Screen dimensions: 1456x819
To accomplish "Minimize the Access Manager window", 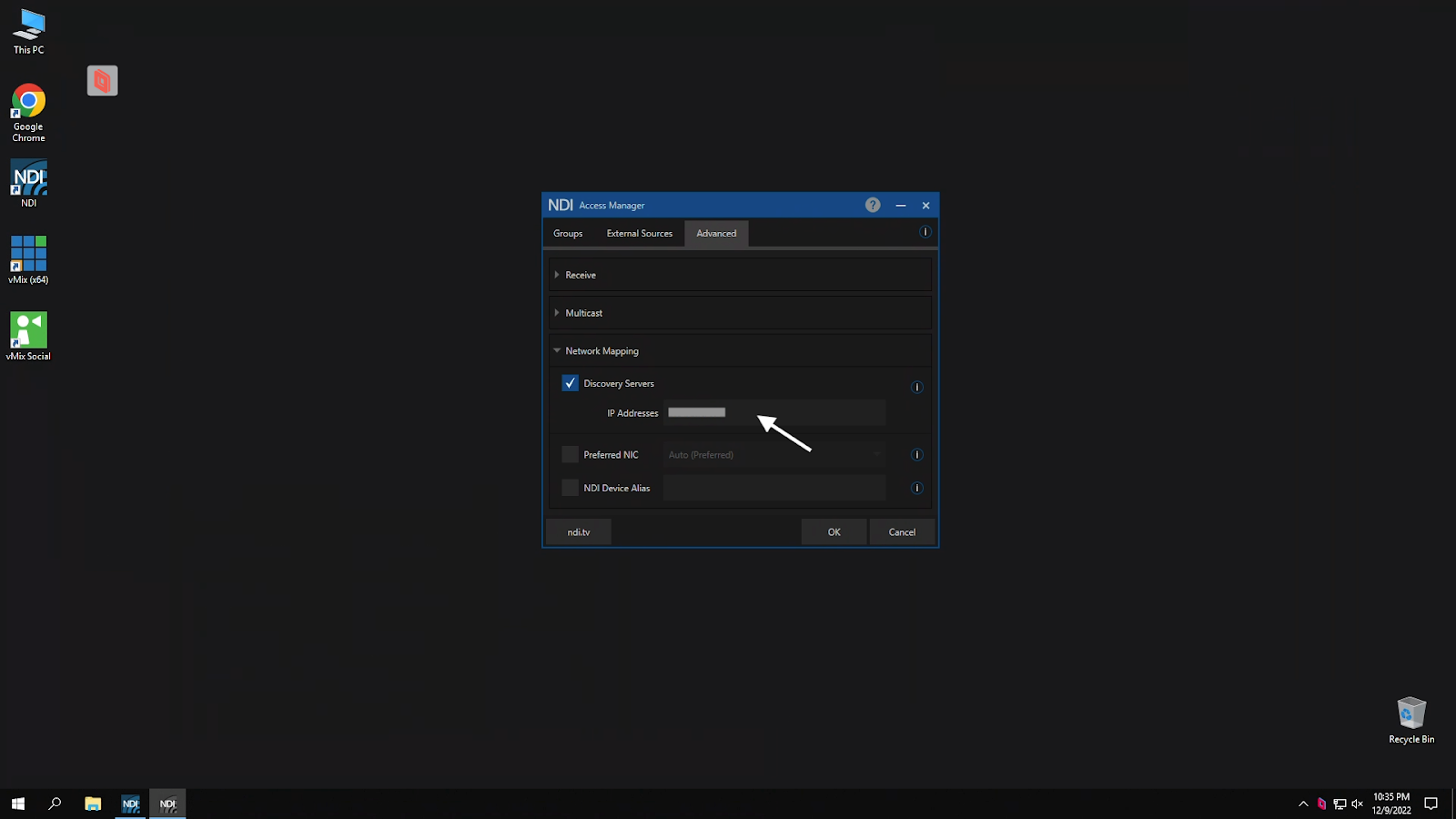I will 900,206.
